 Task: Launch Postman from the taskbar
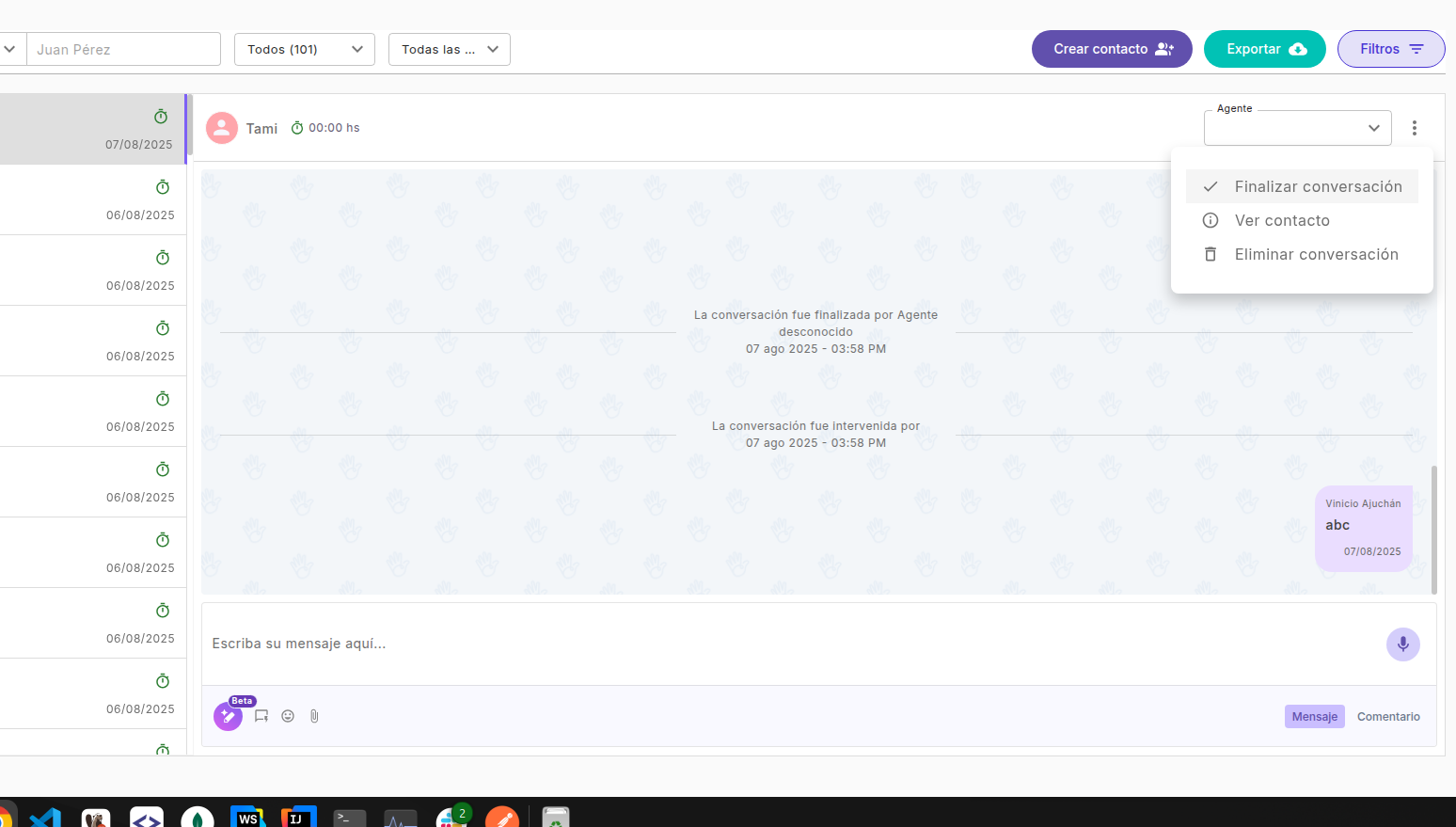click(x=501, y=819)
